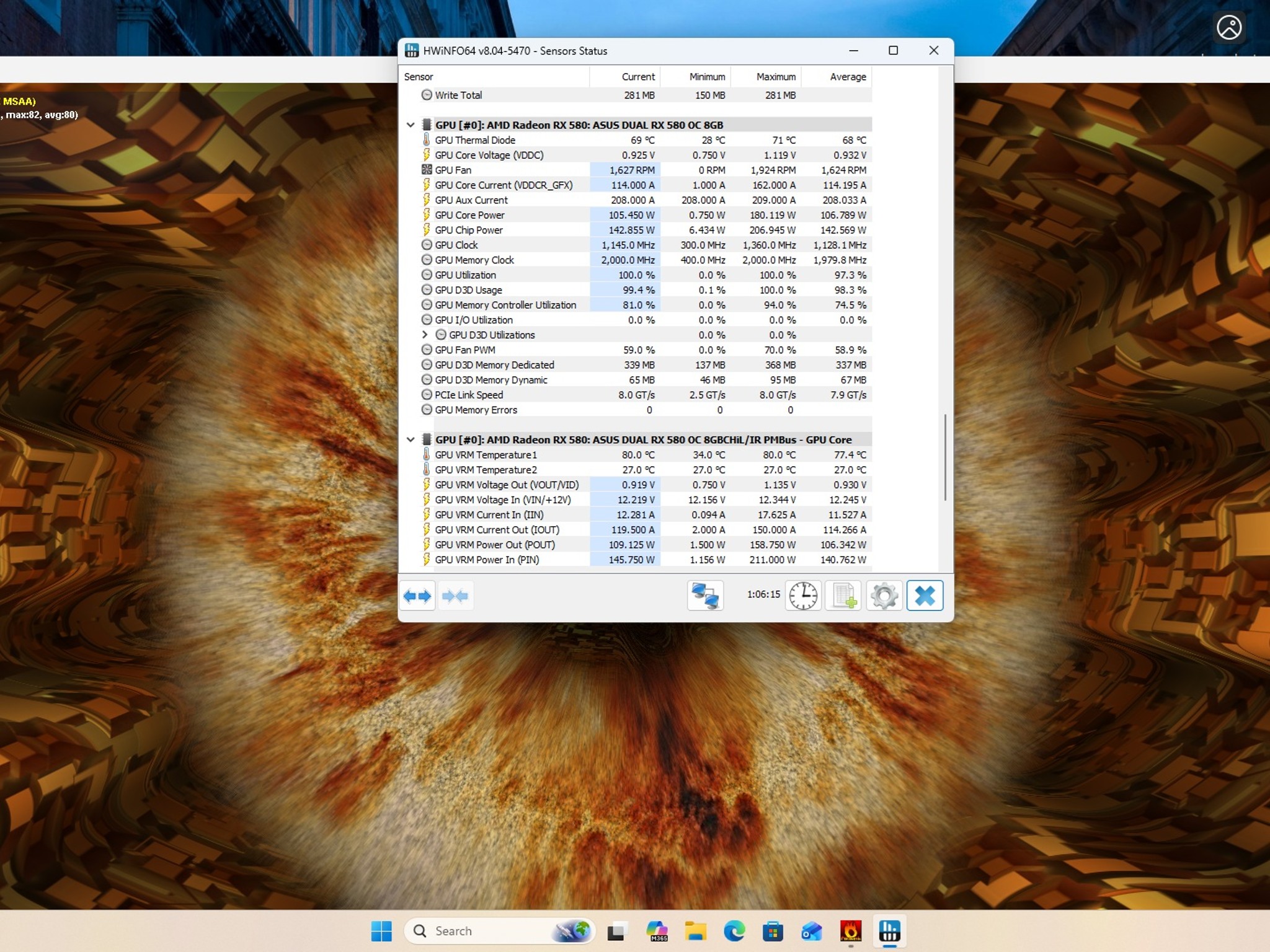This screenshot has height=952, width=1270.
Task: Click the user profile icon at top right
Action: point(1229,28)
